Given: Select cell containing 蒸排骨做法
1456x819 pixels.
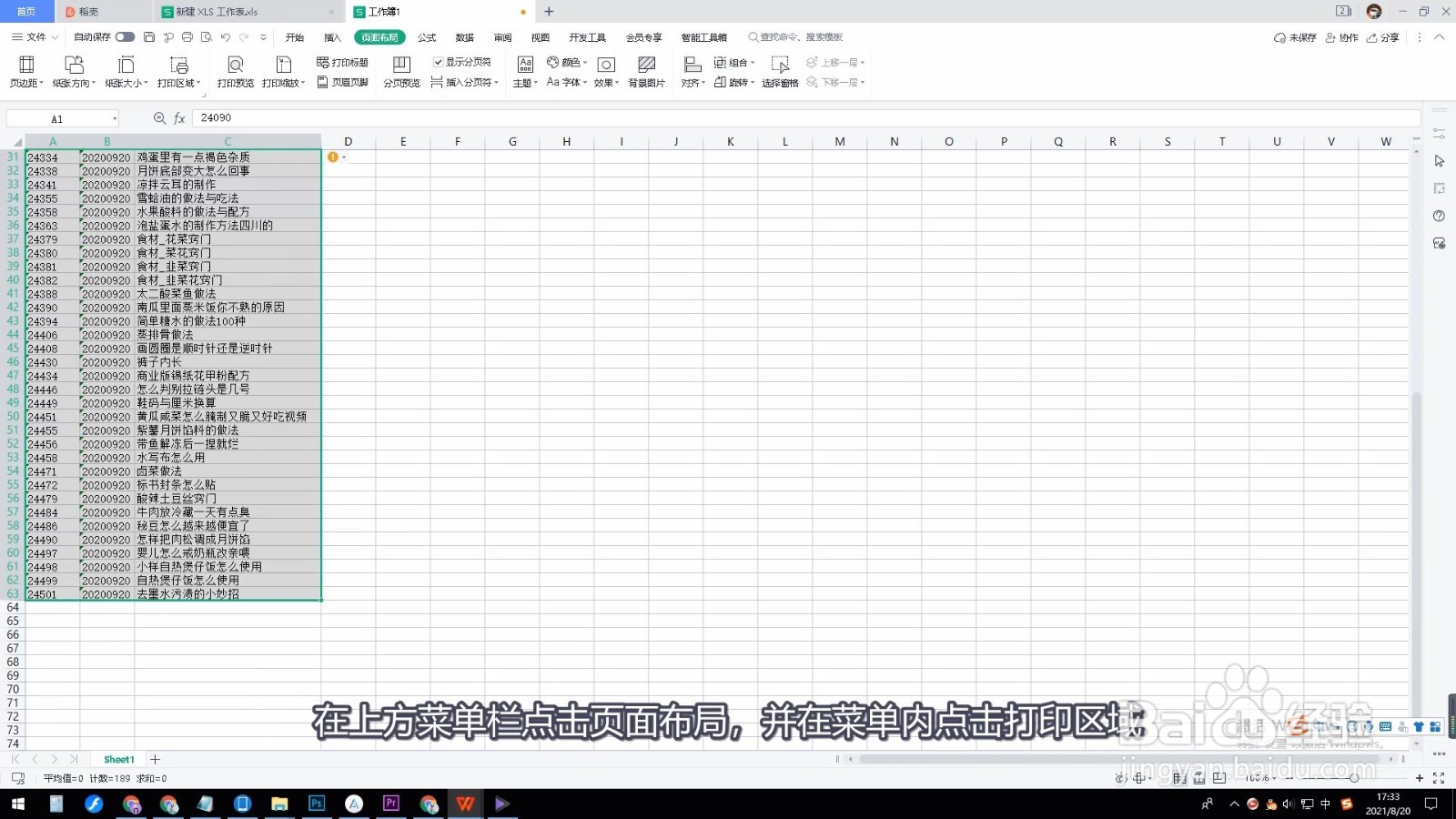Looking at the screenshot, I should (x=227, y=335).
